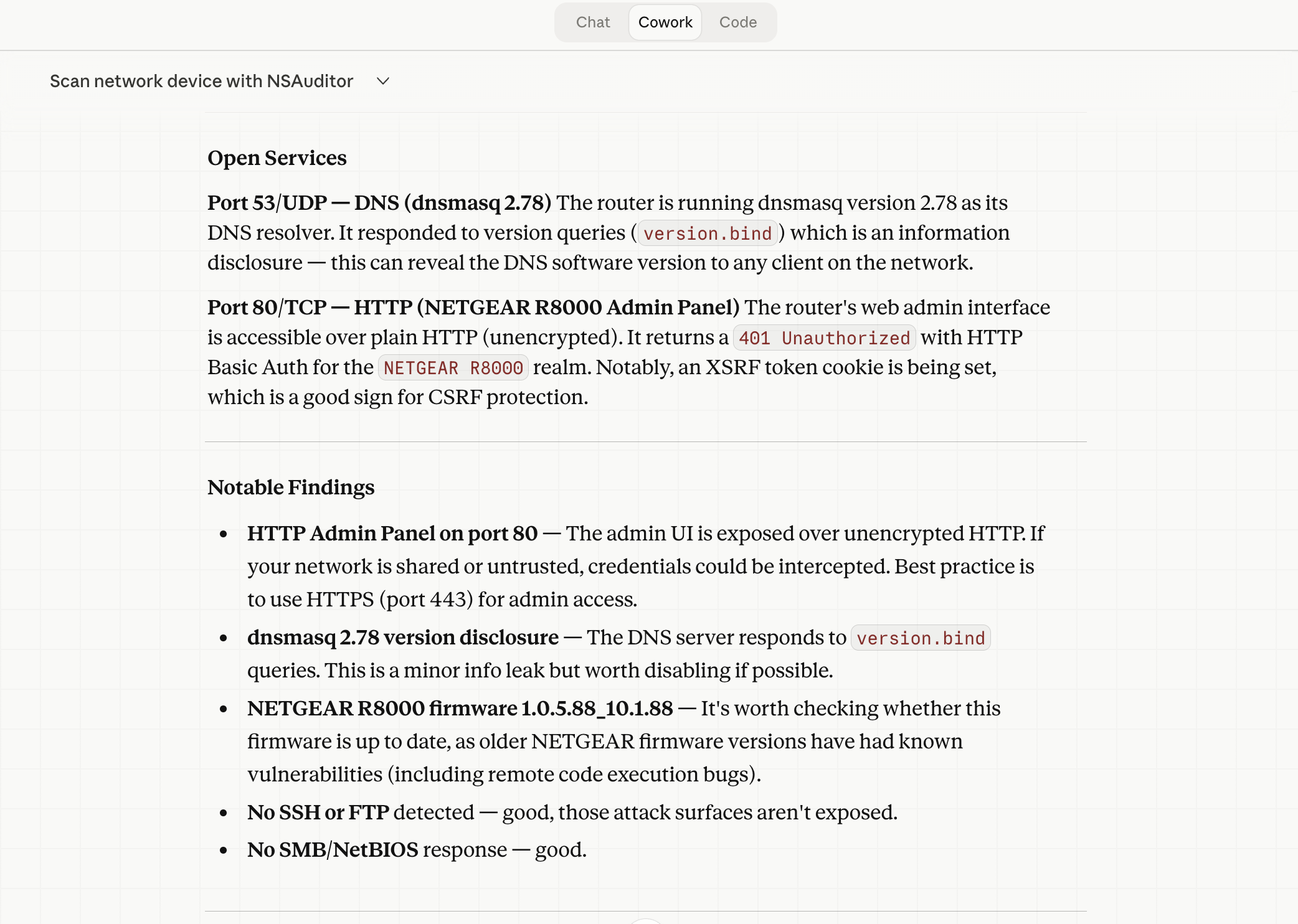Viewport: 1298px width, 924px height.
Task: Select the Cowork tab
Action: pos(665,22)
